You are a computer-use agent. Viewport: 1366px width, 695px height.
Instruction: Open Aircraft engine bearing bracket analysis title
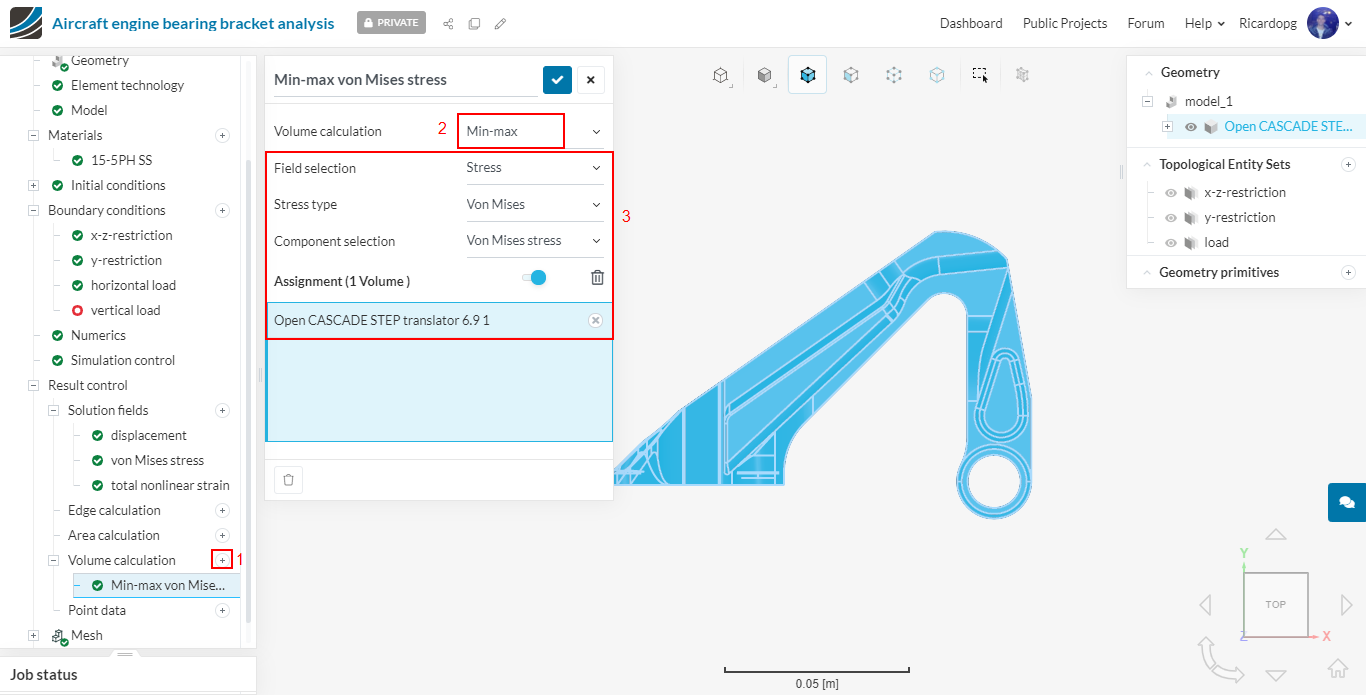click(193, 23)
